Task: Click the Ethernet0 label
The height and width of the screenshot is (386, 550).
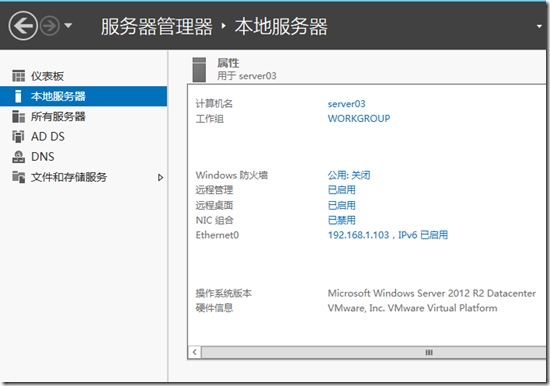Action: (217, 235)
